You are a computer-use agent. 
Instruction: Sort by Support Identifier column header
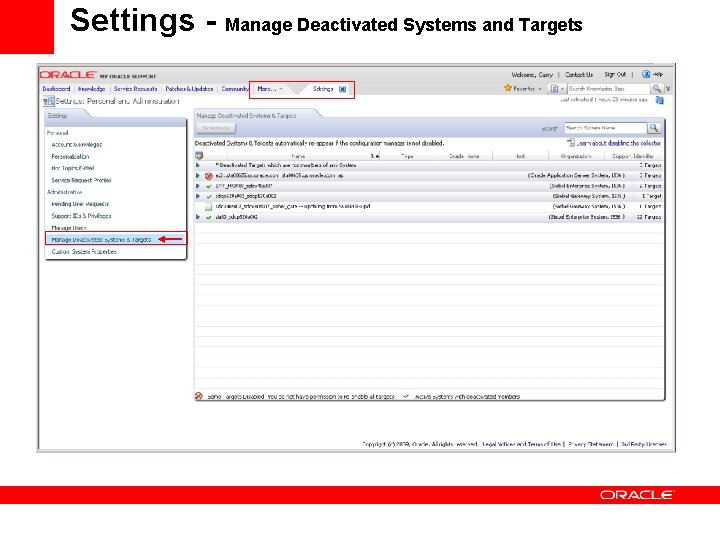633,157
